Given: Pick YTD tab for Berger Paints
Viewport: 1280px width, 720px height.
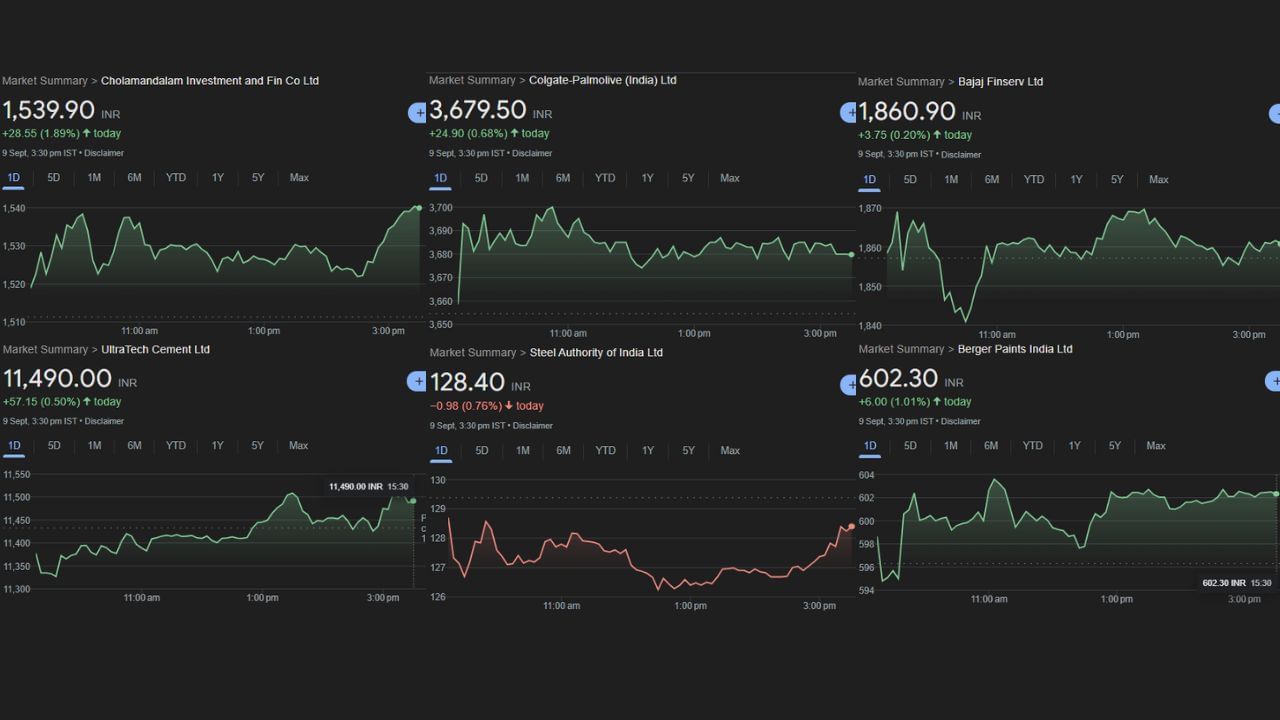Looking at the screenshot, I should tap(1032, 446).
